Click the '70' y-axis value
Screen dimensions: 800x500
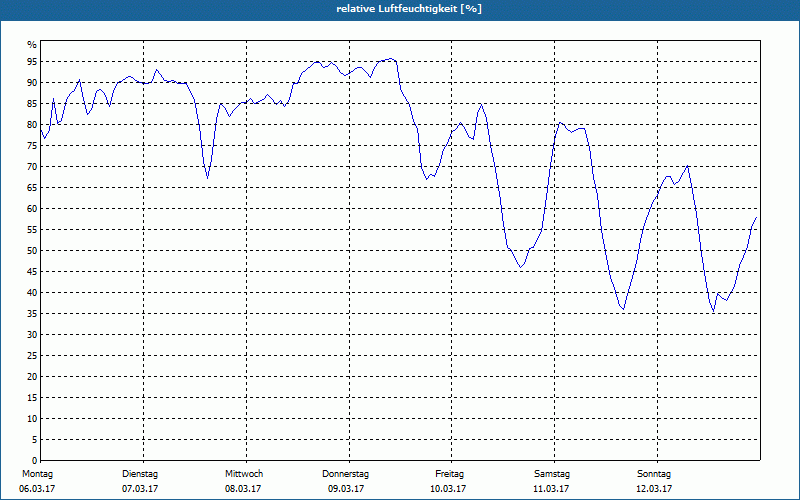[32, 167]
